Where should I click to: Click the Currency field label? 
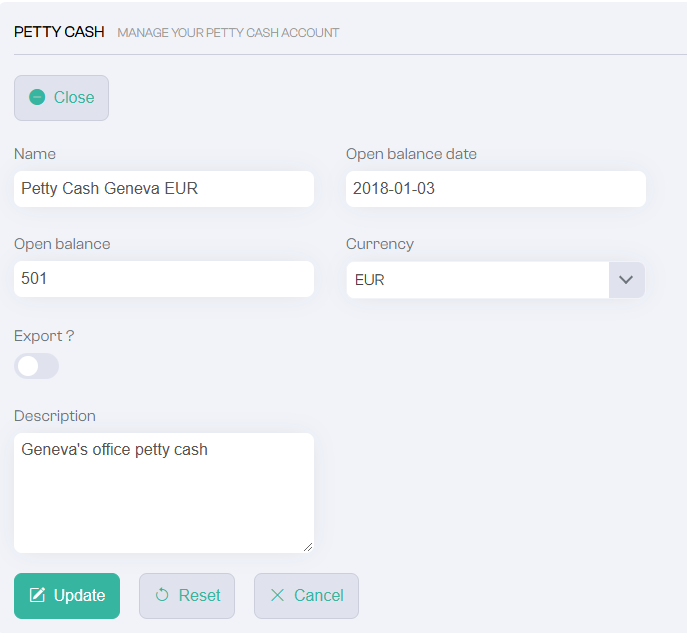click(x=380, y=244)
